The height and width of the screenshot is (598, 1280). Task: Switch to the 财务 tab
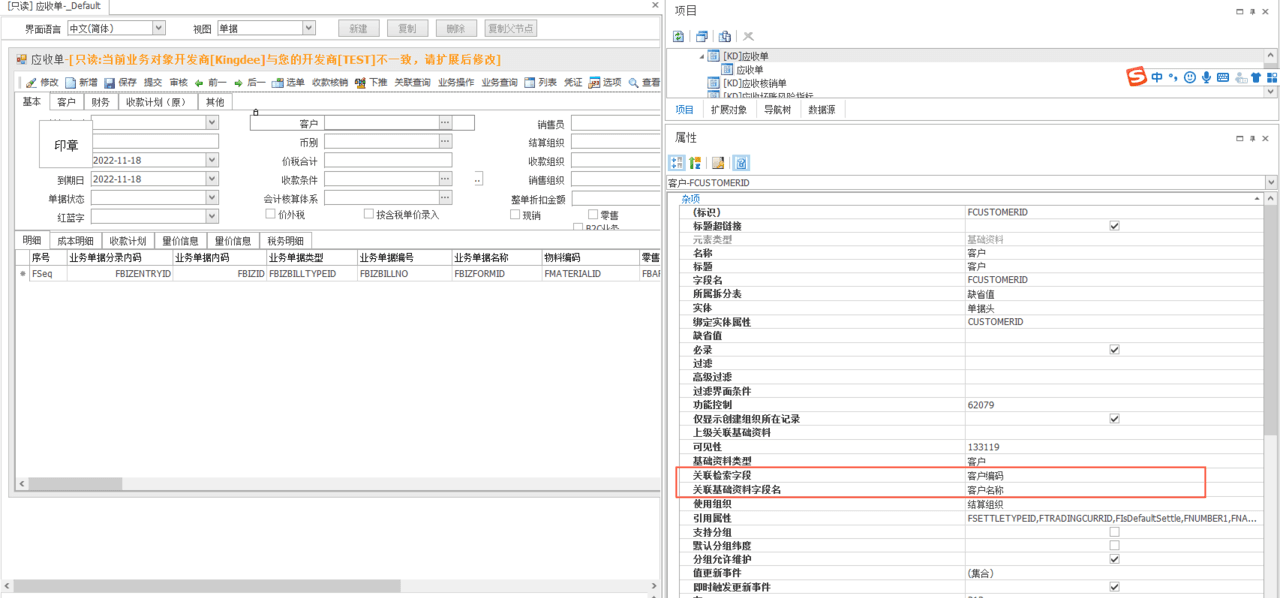[x=100, y=102]
